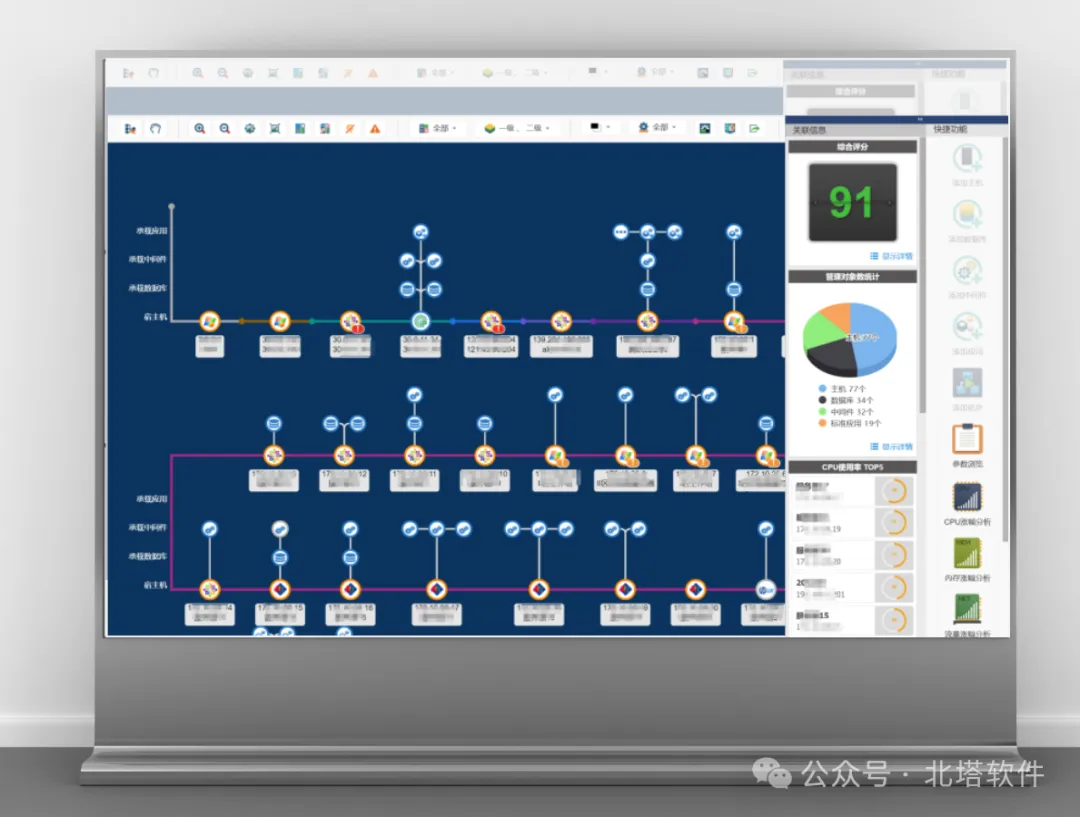
Task: Open the 全部 filter dropdown with grid icon
Action: (x=437, y=128)
